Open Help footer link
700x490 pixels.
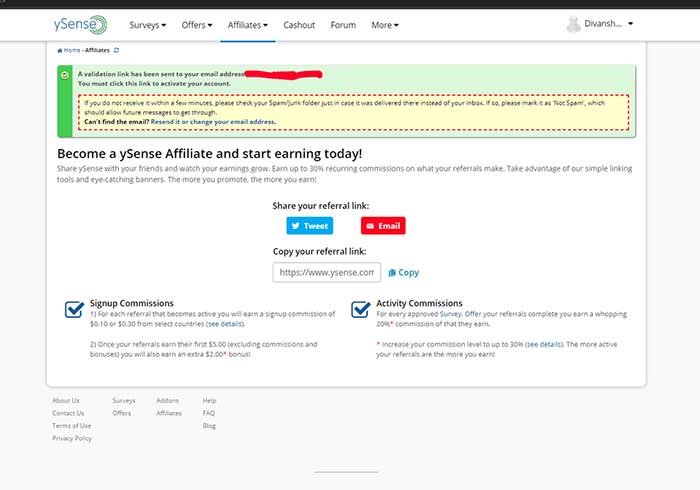click(209, 401)
